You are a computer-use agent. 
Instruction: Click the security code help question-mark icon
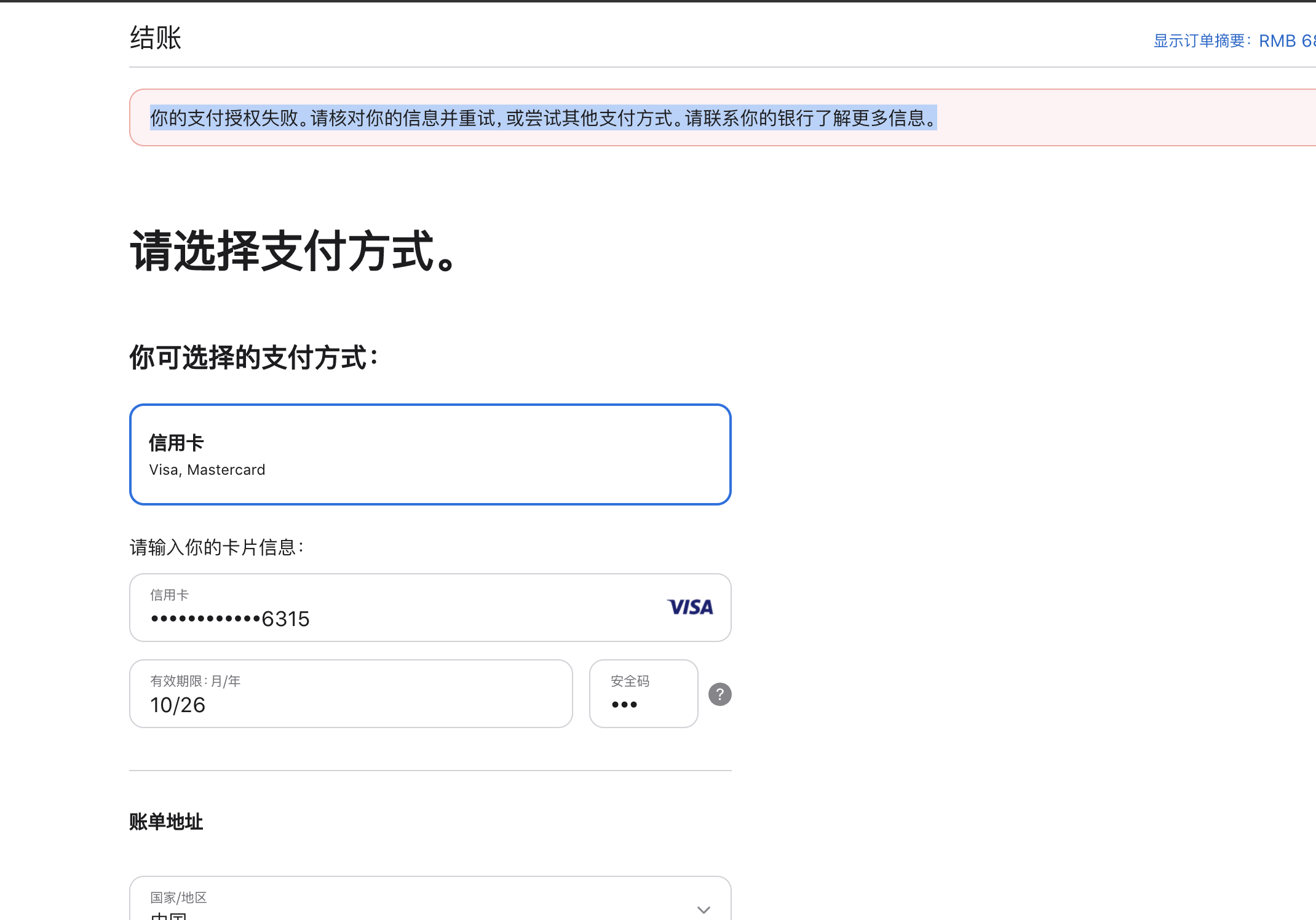pos(719,694)
